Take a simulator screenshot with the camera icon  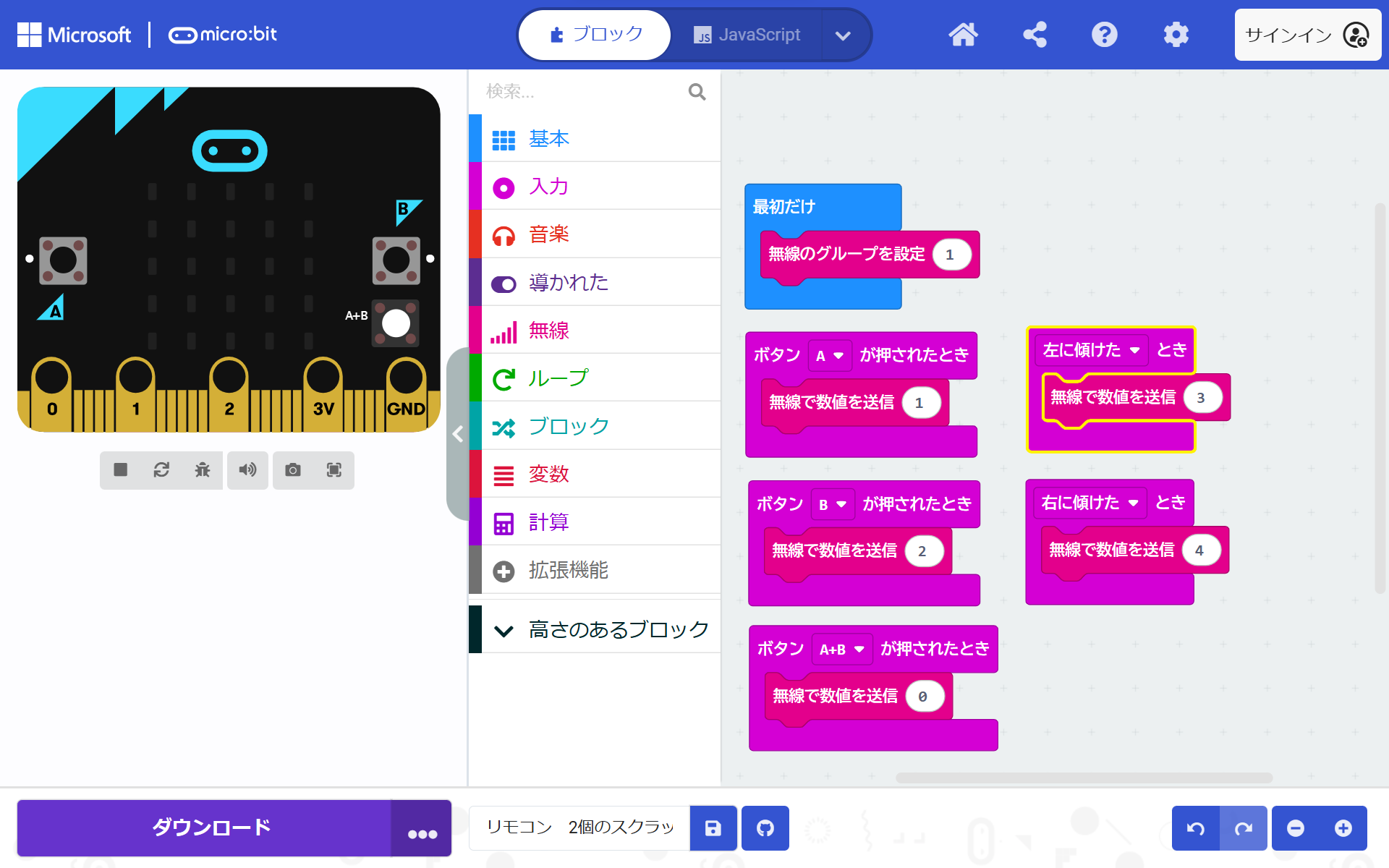coord(293,470)
